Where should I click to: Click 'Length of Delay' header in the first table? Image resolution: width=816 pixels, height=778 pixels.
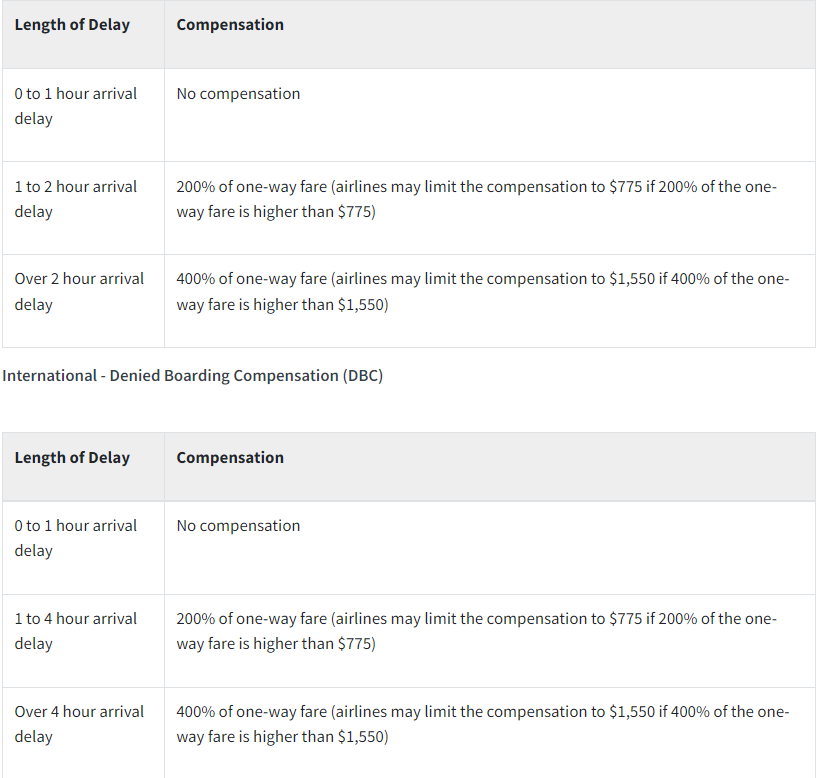point(72,25)
